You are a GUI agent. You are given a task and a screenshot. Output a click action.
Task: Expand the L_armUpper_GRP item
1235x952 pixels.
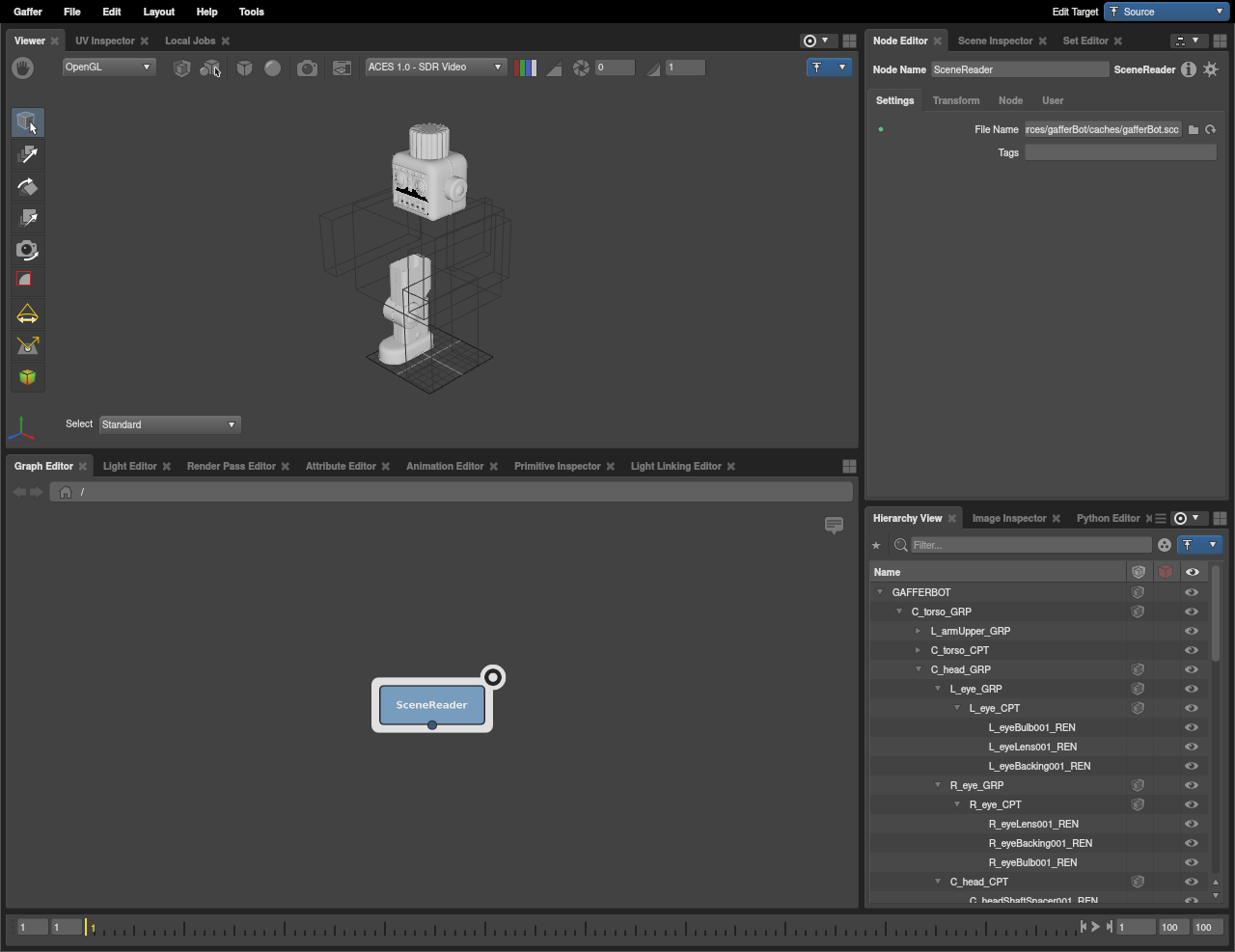coord(919,631)
